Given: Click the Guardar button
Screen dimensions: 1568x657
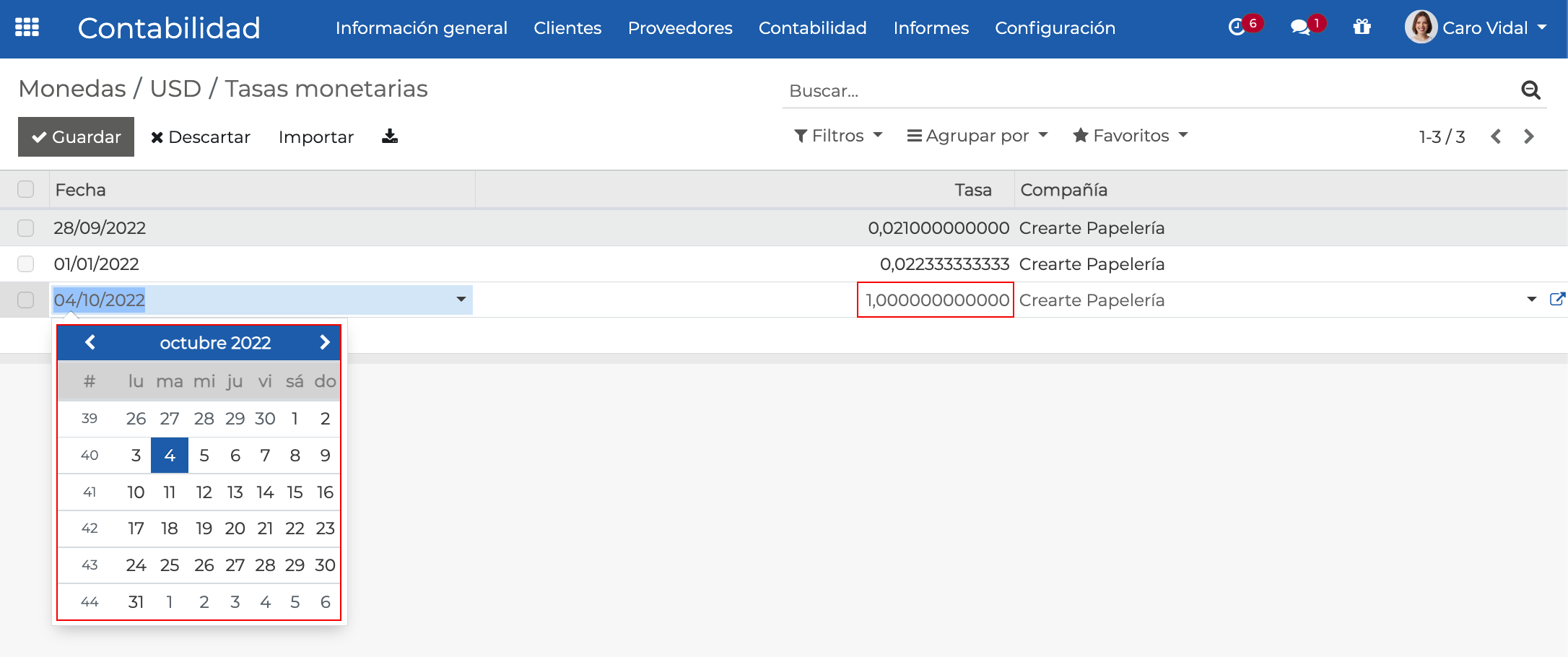Looking at the screenshot, I should 76,136.
